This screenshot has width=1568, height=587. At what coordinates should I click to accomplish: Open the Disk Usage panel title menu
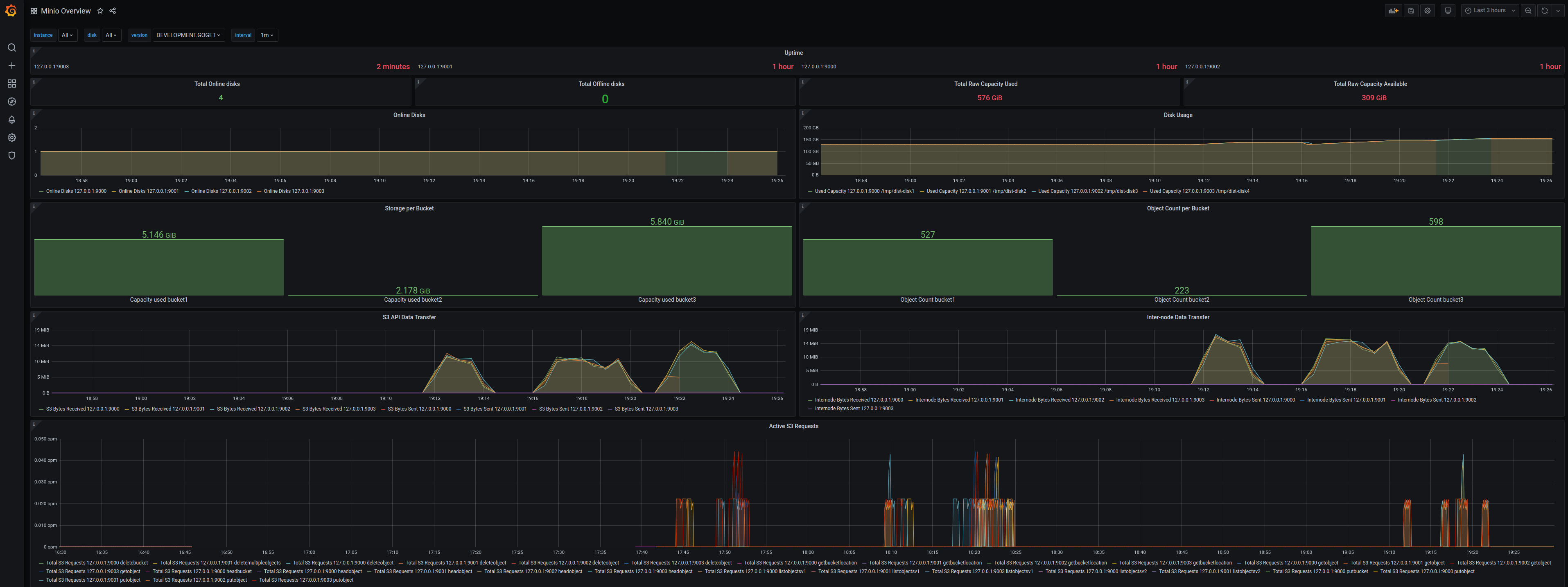(1177, 115)
